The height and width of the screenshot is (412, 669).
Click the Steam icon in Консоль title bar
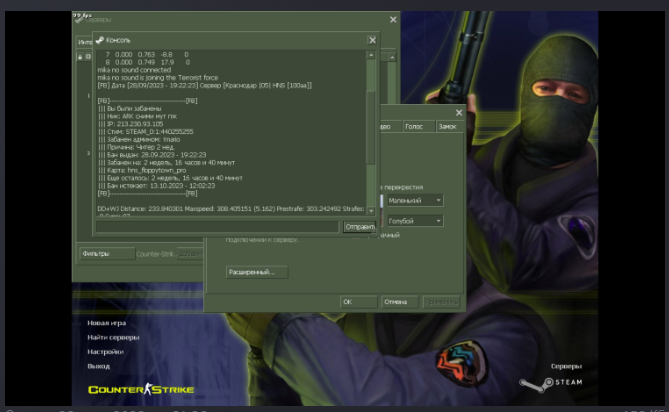(100, 40)
